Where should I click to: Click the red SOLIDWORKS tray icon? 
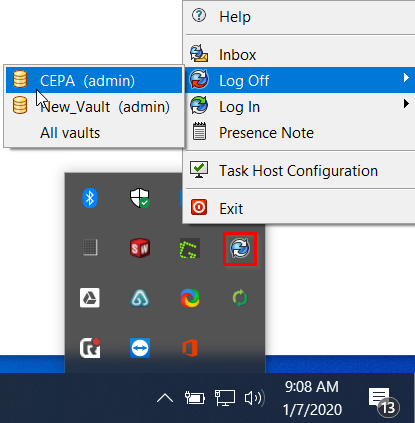tap(140, 248)
